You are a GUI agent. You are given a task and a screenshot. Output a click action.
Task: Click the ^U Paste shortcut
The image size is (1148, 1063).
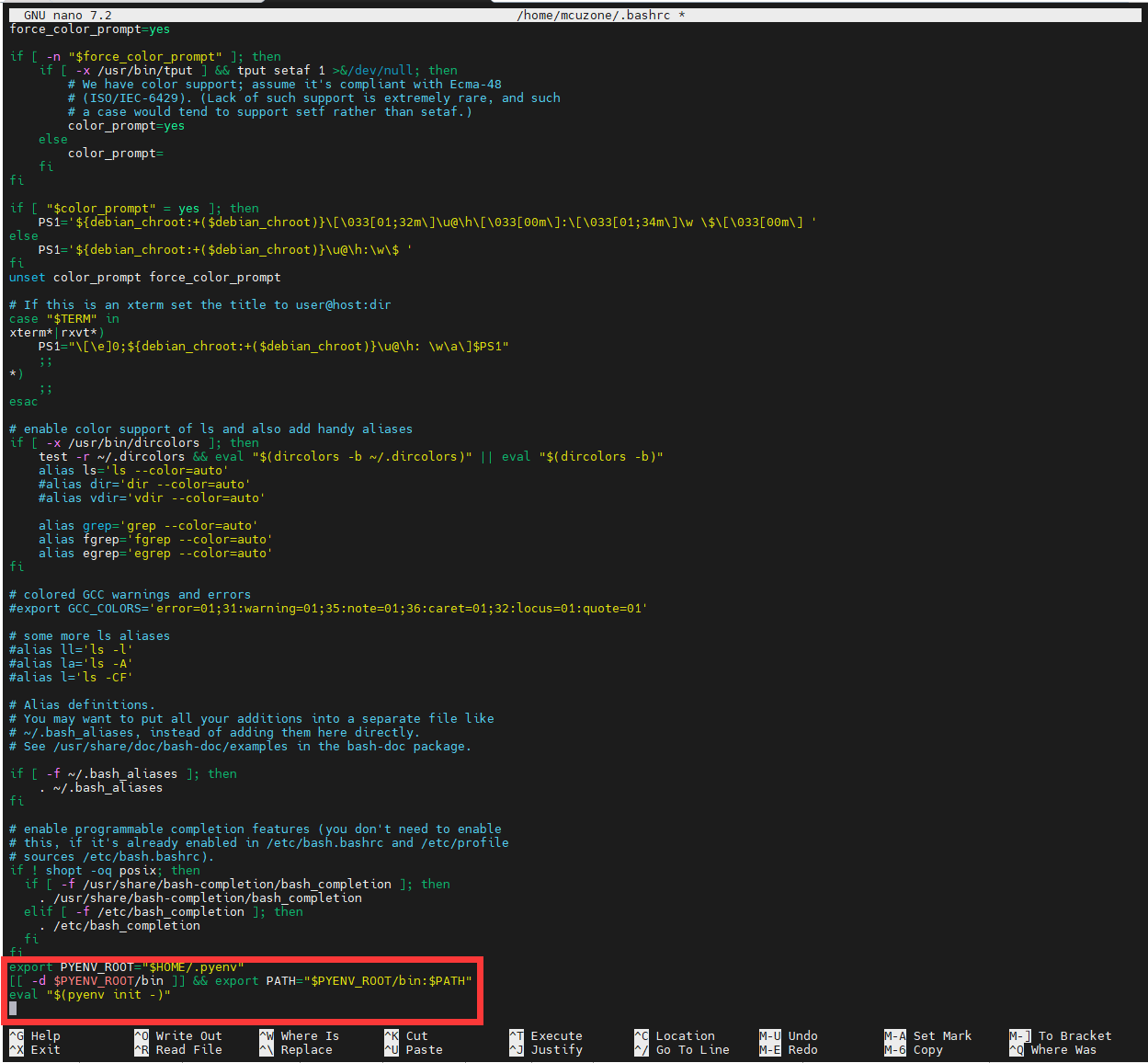coord(414,1049)
